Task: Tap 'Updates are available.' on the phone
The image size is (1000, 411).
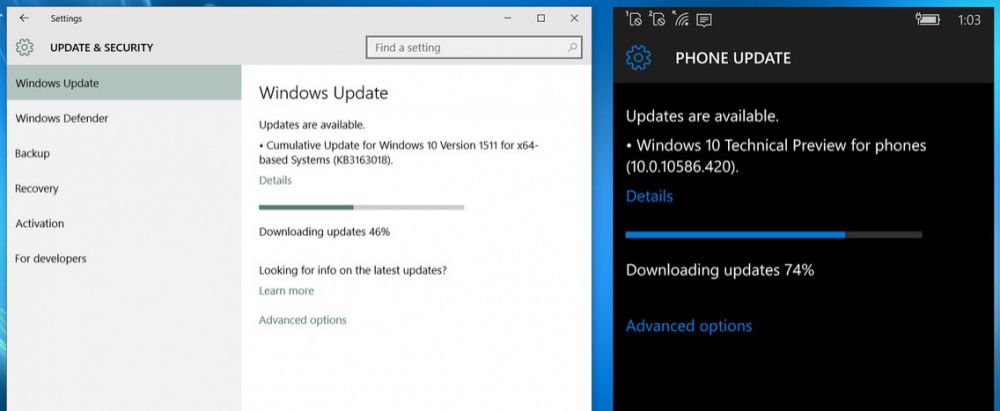Action: pos(702,117)
